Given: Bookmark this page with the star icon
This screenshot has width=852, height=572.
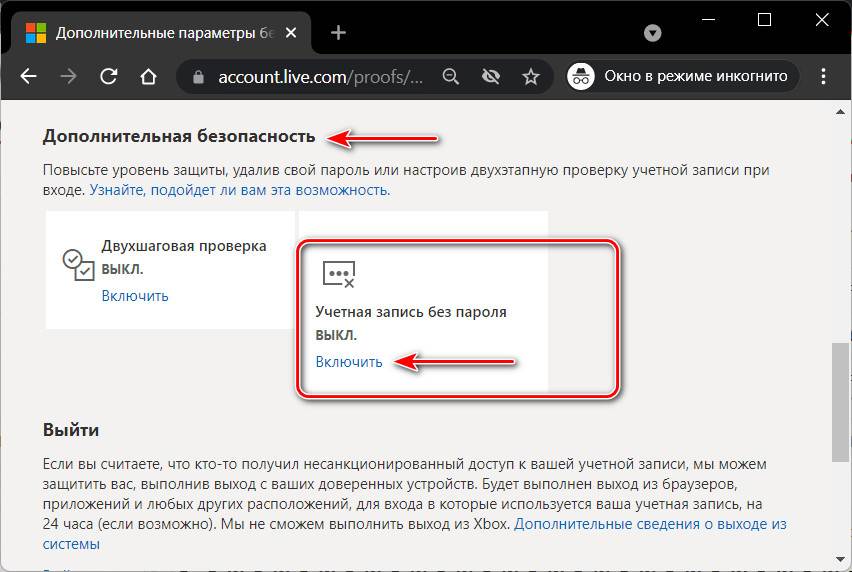Looking at the screenshot, I should pyautogui.click(x=531, y=76).
